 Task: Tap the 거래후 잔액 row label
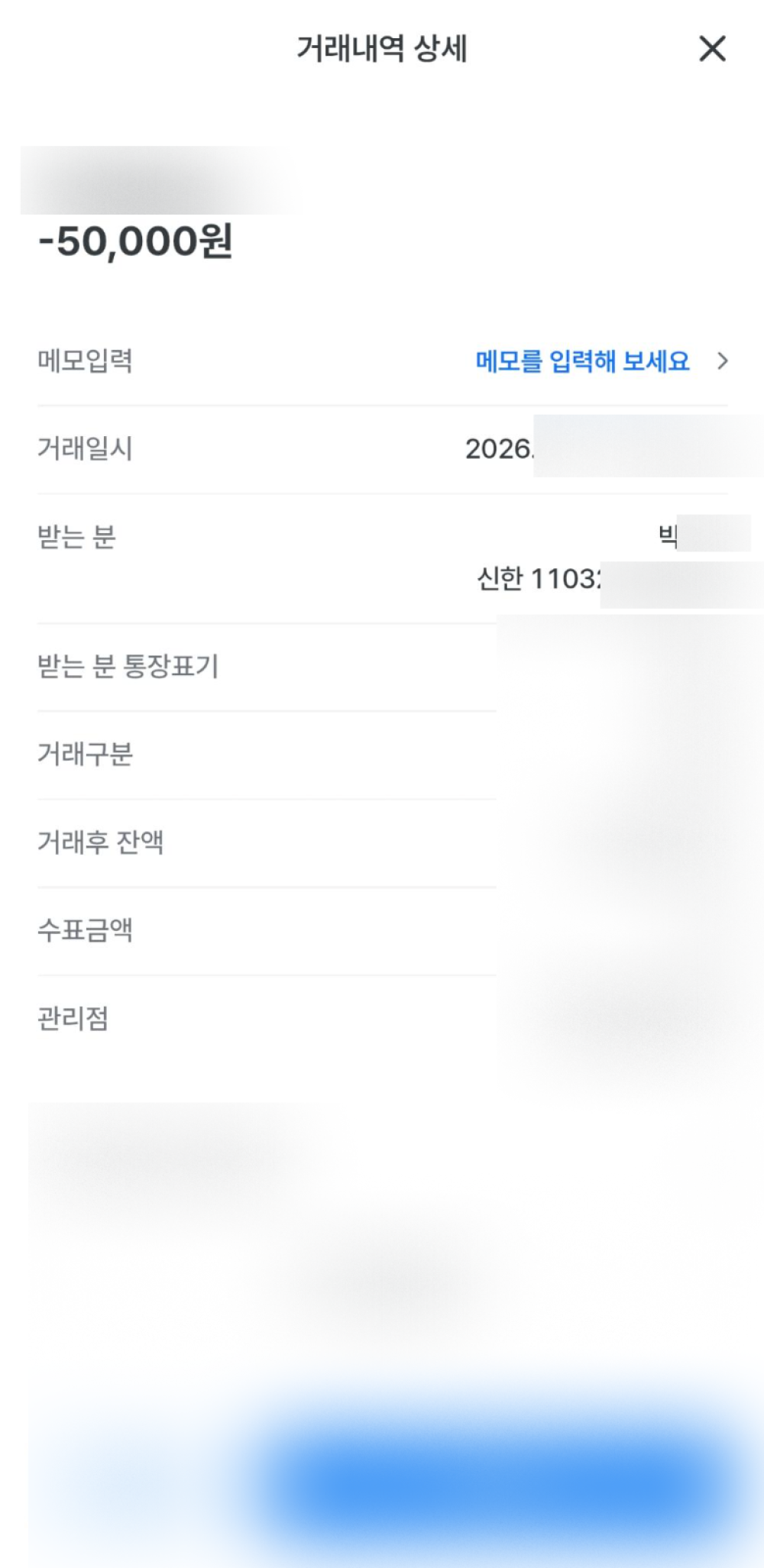pyautogui.click(x=100, y=842)
